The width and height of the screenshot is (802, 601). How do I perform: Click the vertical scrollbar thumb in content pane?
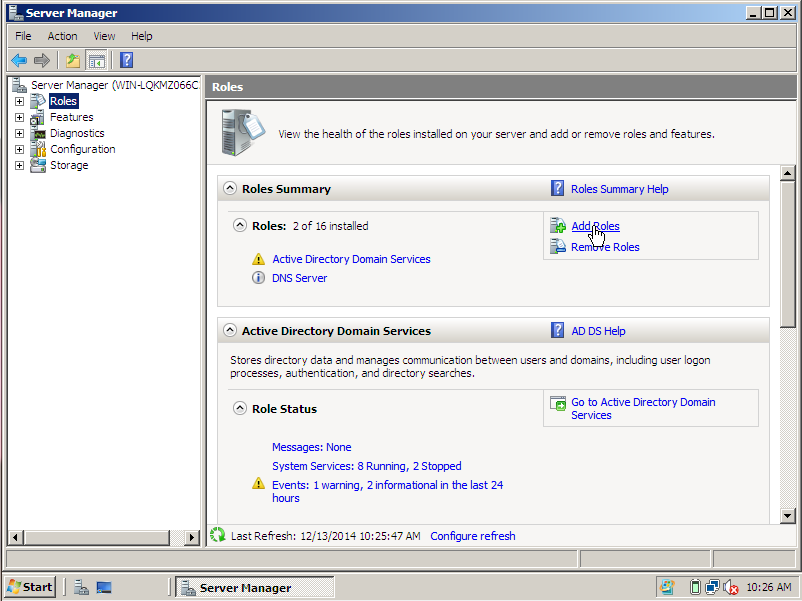coord(788,254)
